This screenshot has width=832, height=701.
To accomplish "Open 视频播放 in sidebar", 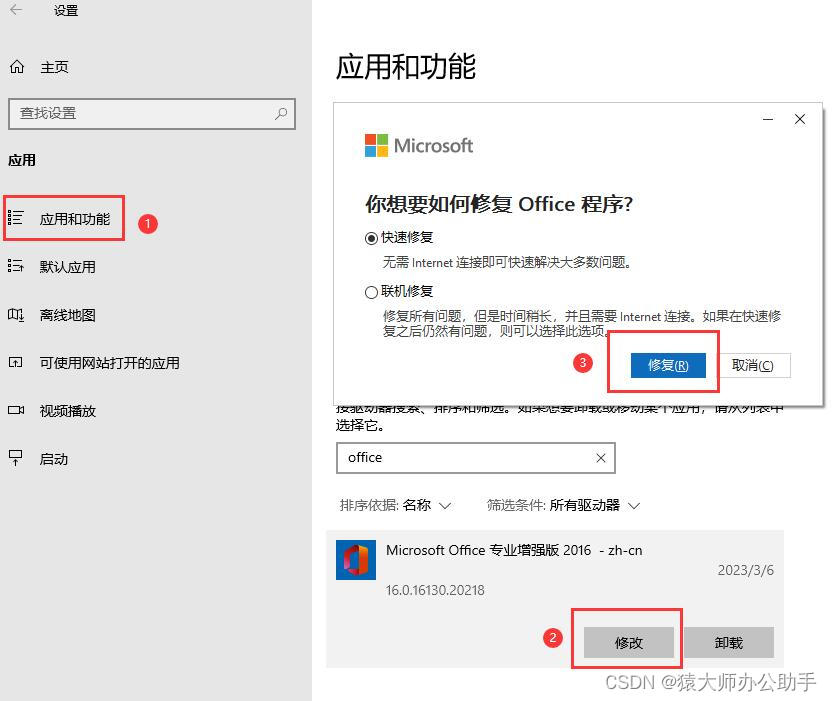I will [x=67, y=411].
